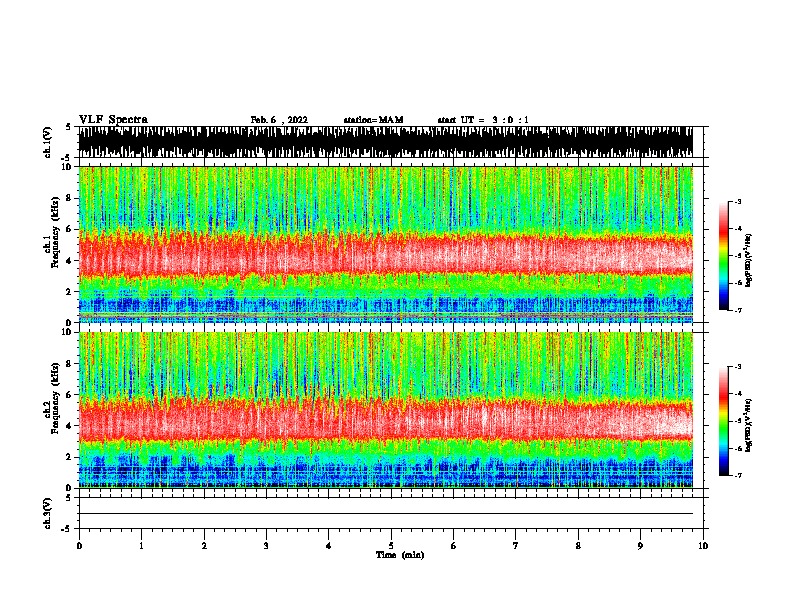Click the ch.1 color bar log(PSD) unit label
Image resolution: width=792 pixels, height=612 pixels.
(748, 260)
